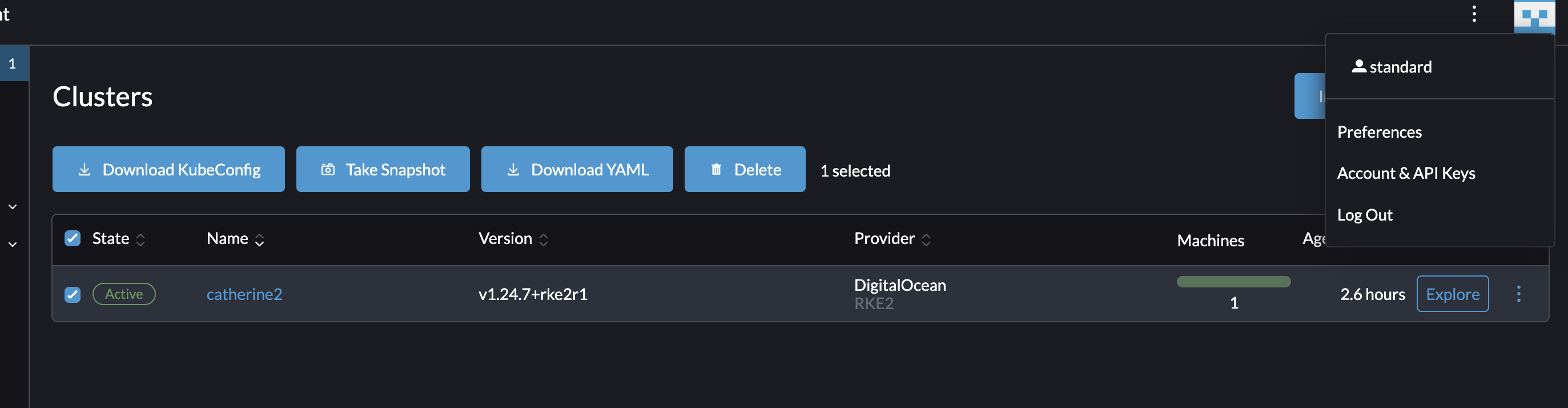Open Account & API Keys from the user menu
Viewport: 1568px width, 408px height.
pos(1405,173)
